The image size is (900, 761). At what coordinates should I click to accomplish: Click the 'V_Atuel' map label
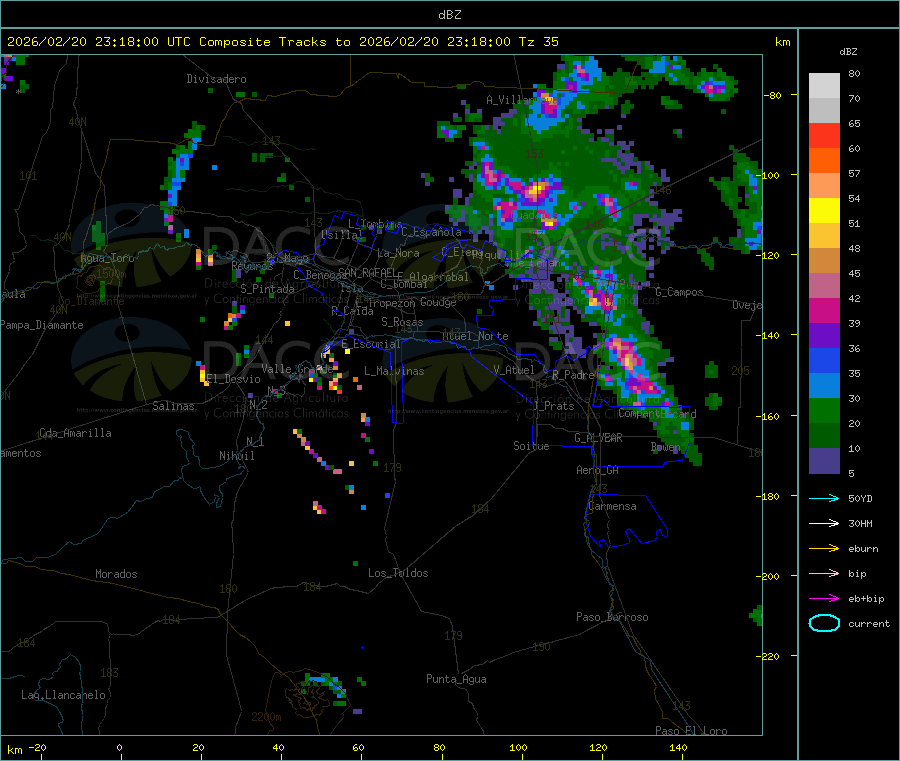click(514, 370)
